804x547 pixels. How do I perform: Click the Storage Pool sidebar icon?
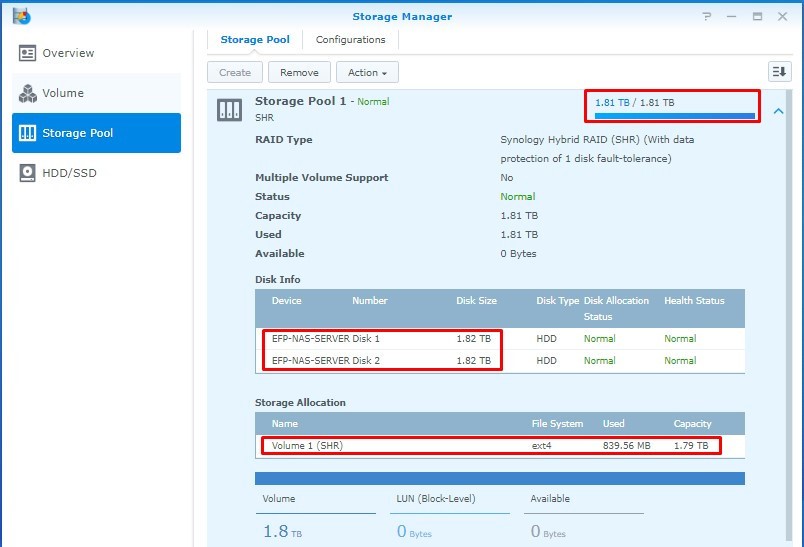(x=27, y=133)
